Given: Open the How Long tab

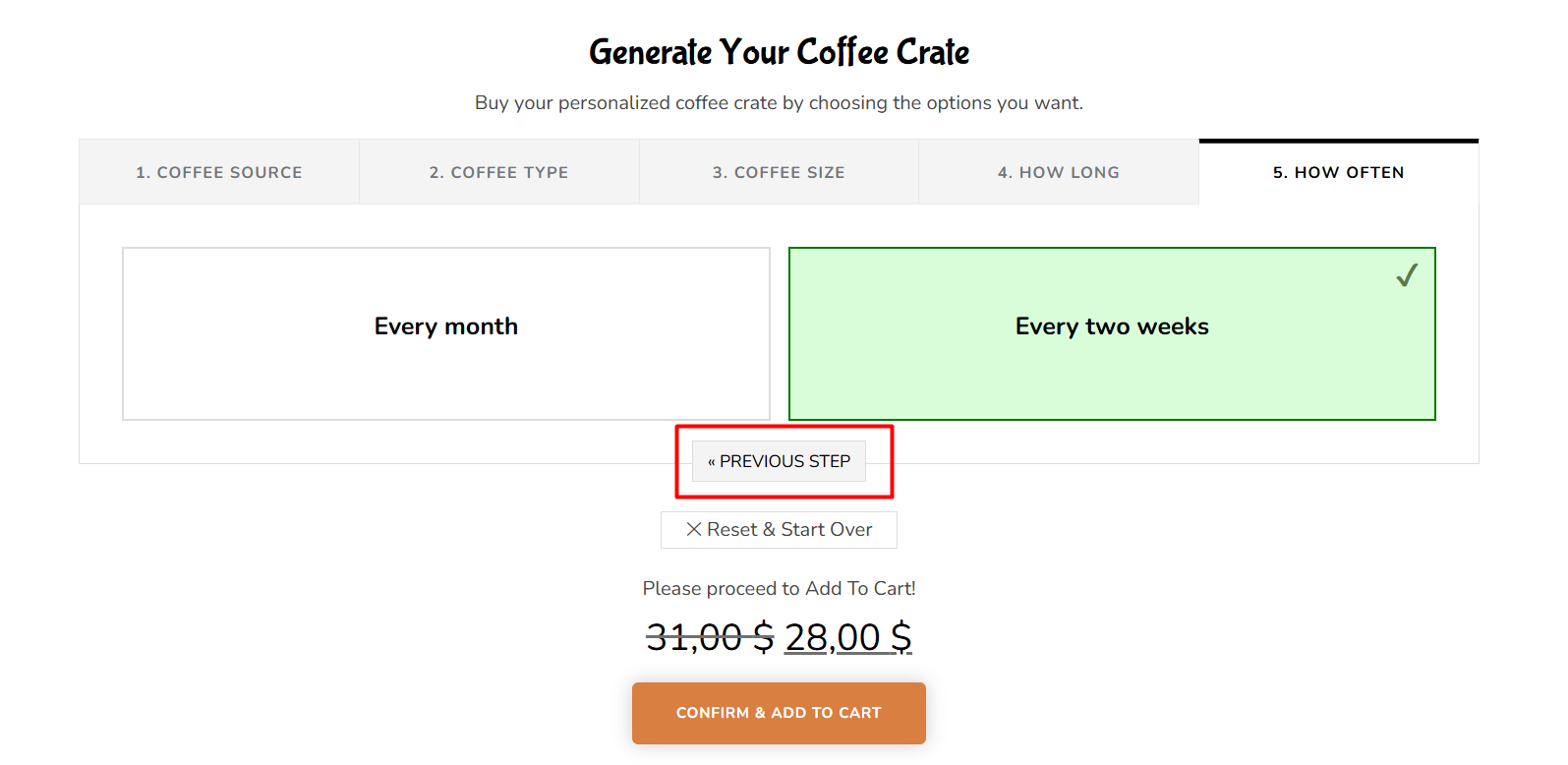Looking at the screenshot, I should coord(1059,172).
